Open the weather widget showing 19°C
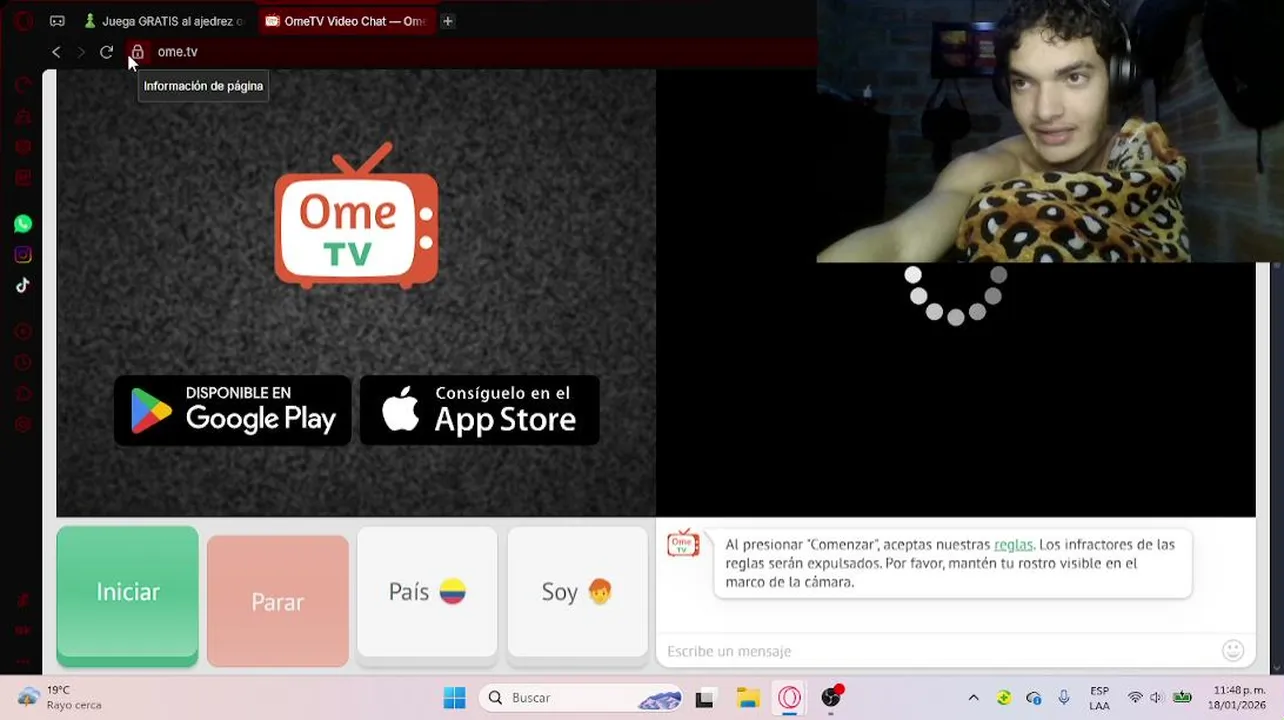The width and height of the screenshot is (1284, 720). (x=60, y=698)
